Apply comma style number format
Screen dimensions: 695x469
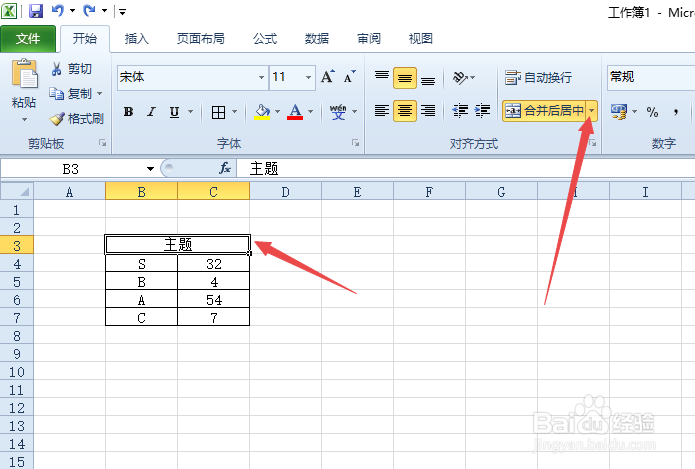pyautogui.click(x=675, y=112)
